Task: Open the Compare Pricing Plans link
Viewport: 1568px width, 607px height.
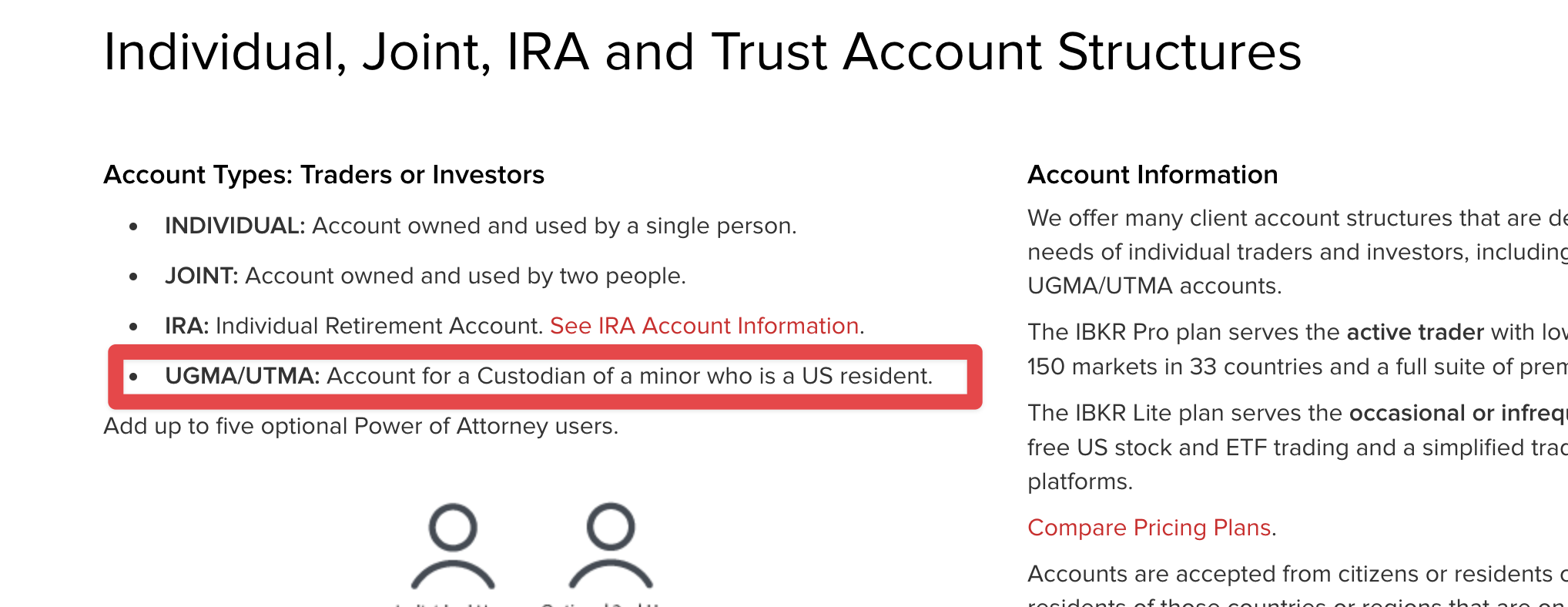Action: point(1149,528)
